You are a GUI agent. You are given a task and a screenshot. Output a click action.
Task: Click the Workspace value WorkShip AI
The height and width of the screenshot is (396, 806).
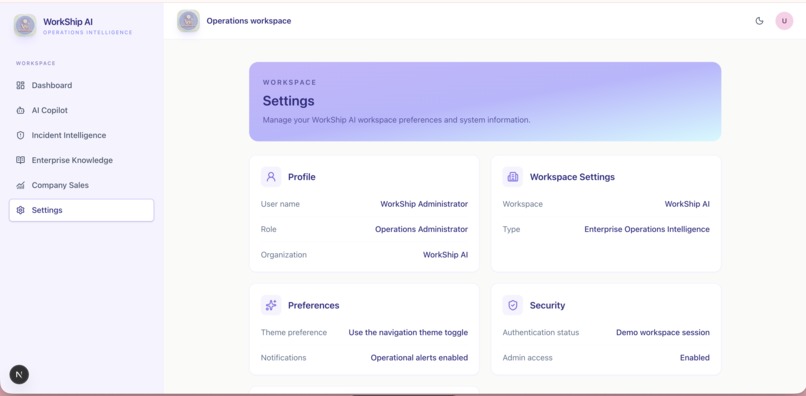[687, 204]
